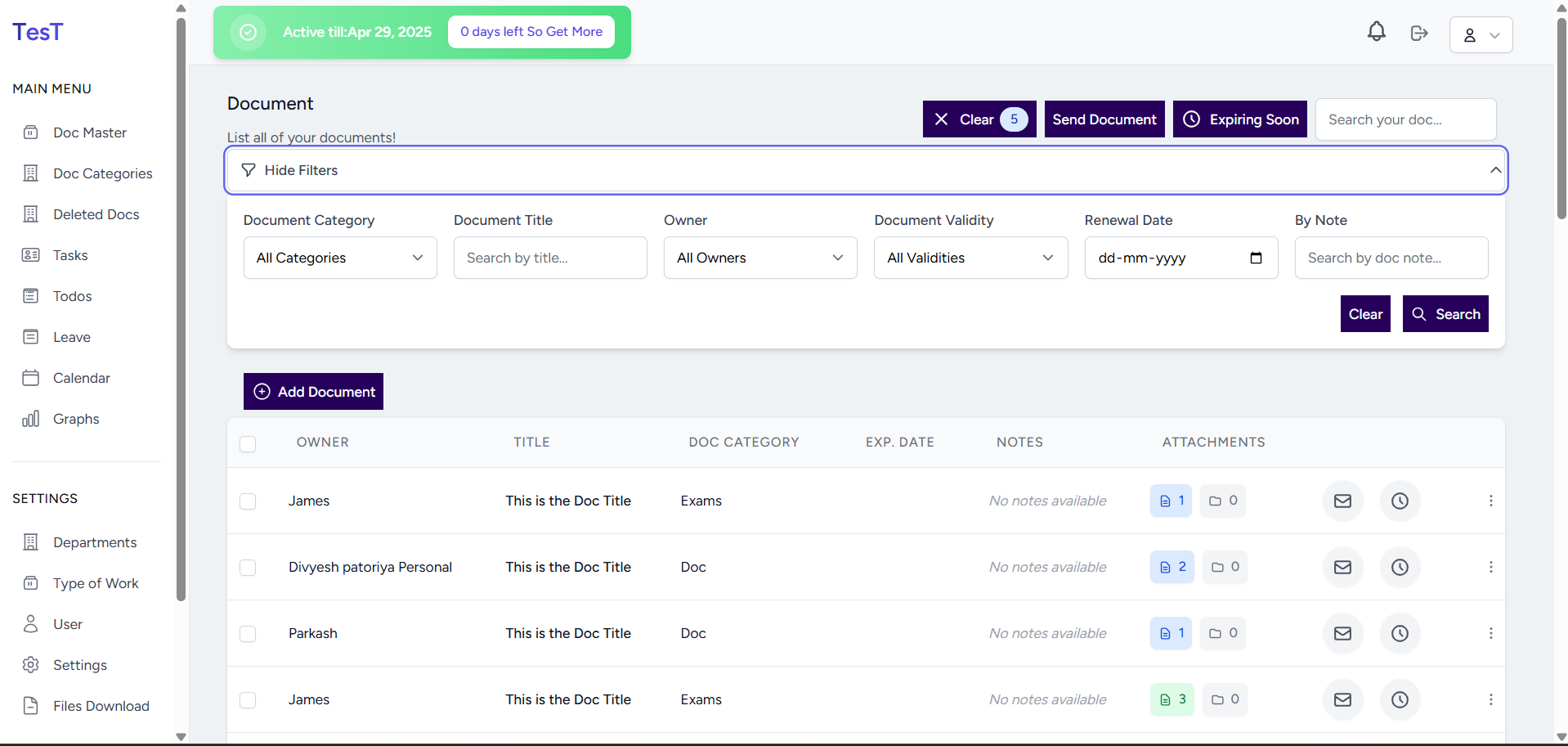
Task: Click the Search button in filters
Action: click(x=1445, y=314)
